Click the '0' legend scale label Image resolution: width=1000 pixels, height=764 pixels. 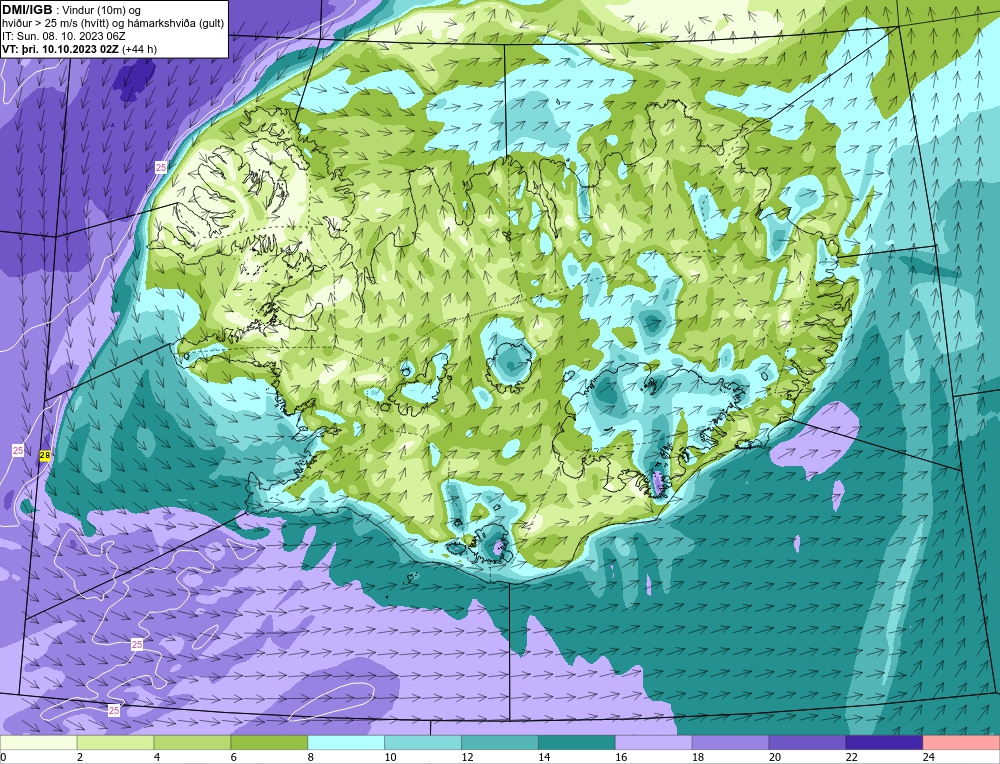4,757
